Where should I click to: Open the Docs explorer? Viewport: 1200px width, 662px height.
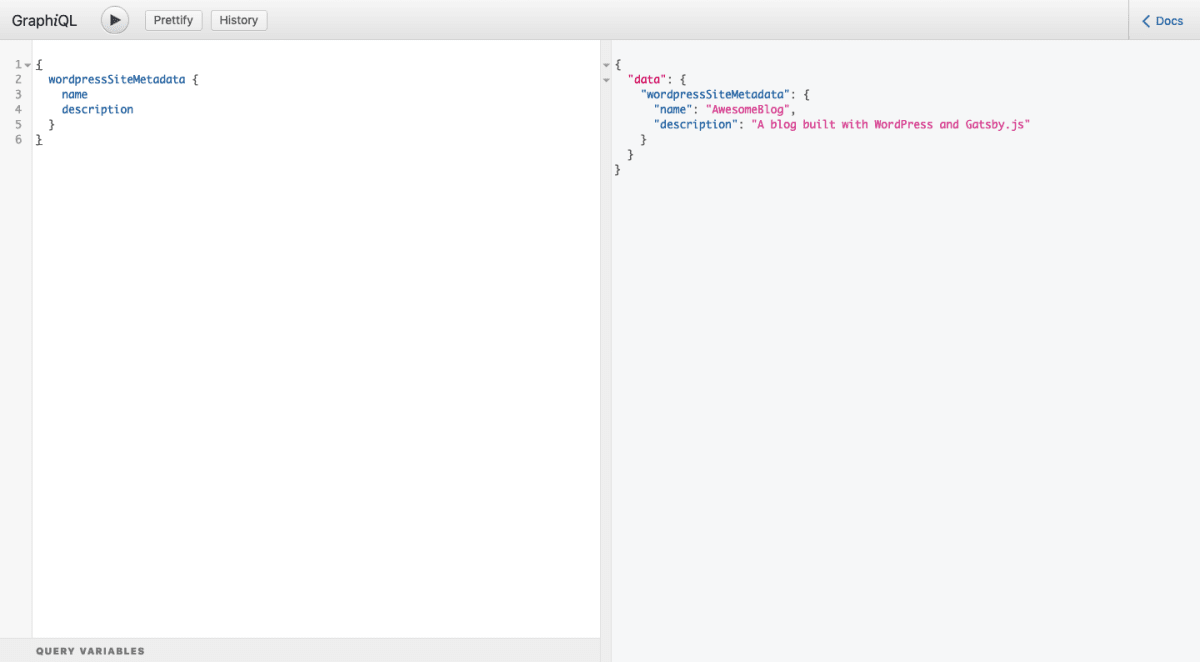1163,20
